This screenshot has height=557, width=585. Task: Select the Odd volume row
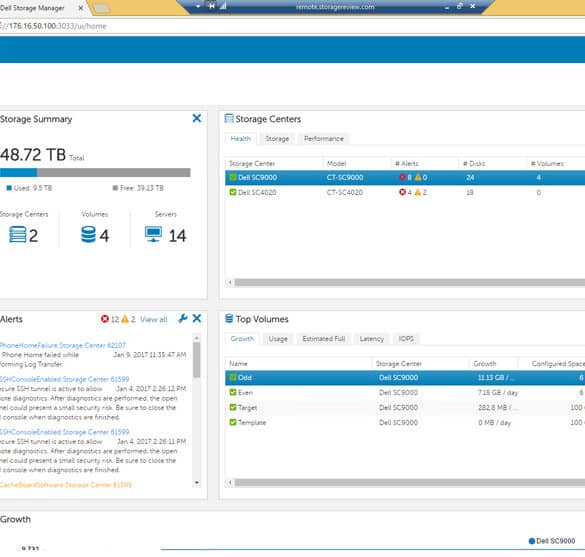click(x=405, y=378)
